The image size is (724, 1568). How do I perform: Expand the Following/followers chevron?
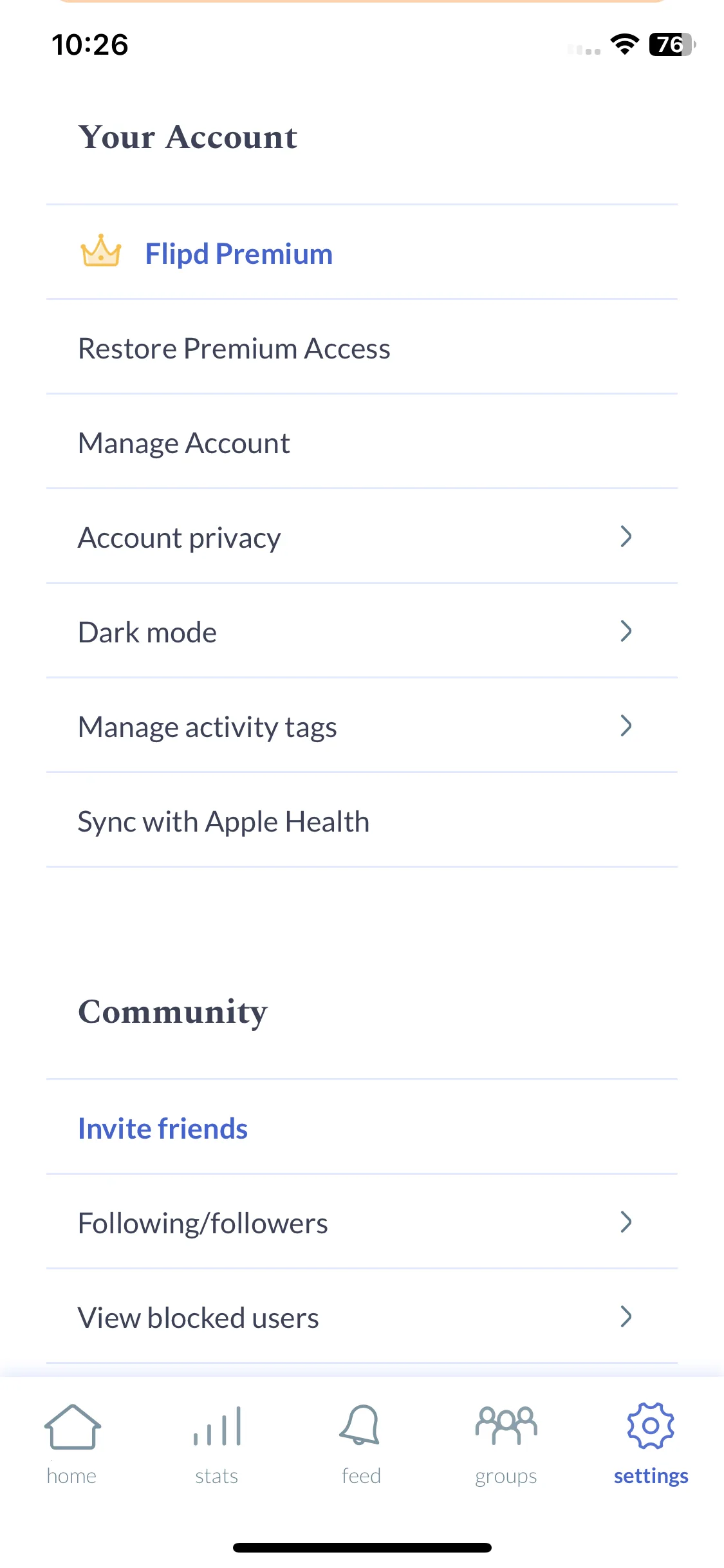(626, 1222)
